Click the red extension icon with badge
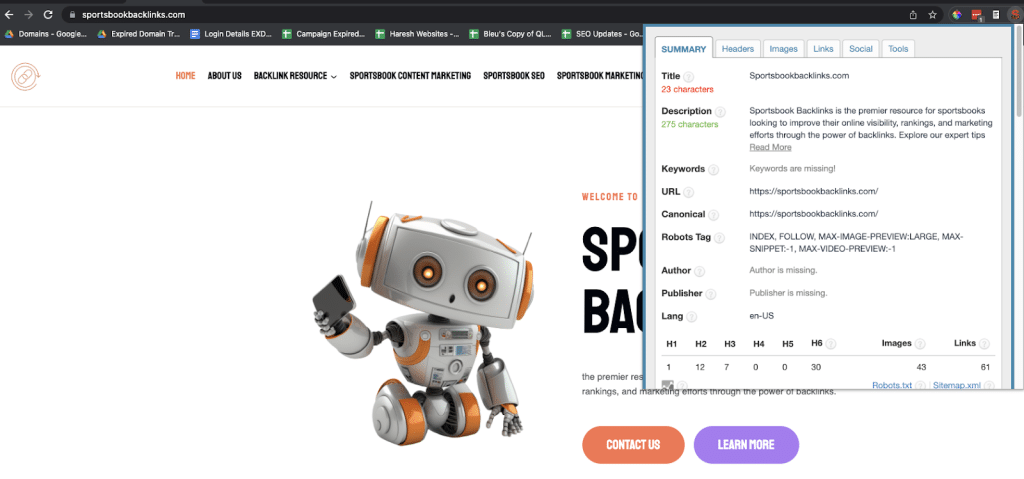This screenshot has height=479, width=1024. [x=979, y=15]
